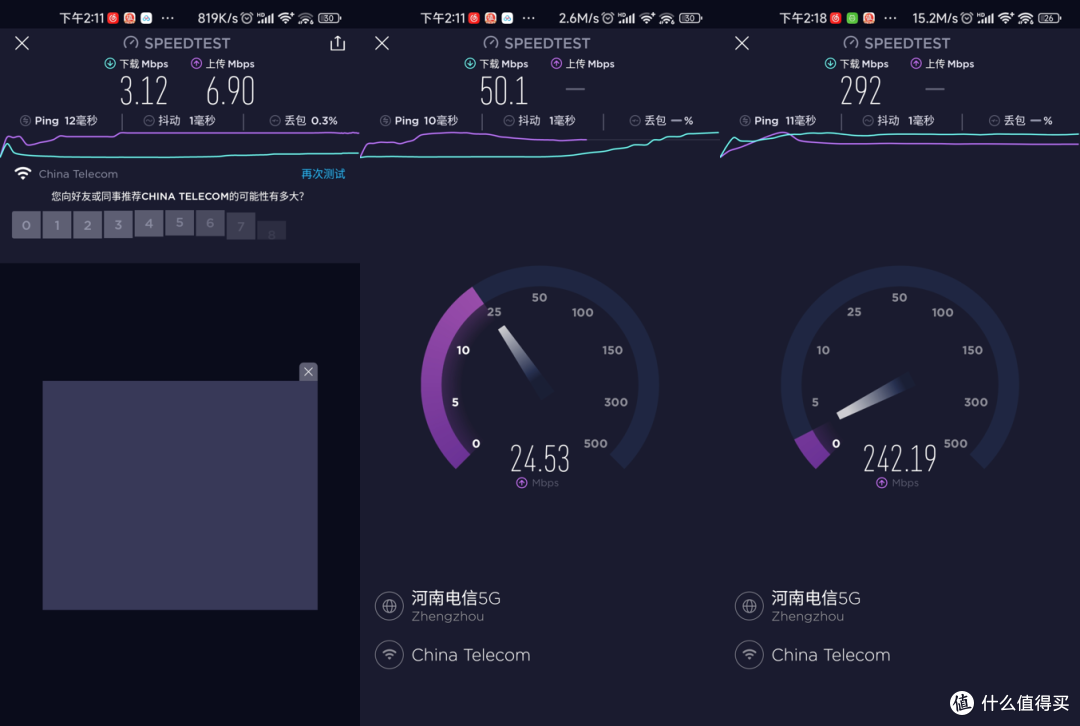The image size is (1080, 726).
Task: Tap Speedtest gauge logo in right header
Action: pyautogui.click(x=851, y=43)
